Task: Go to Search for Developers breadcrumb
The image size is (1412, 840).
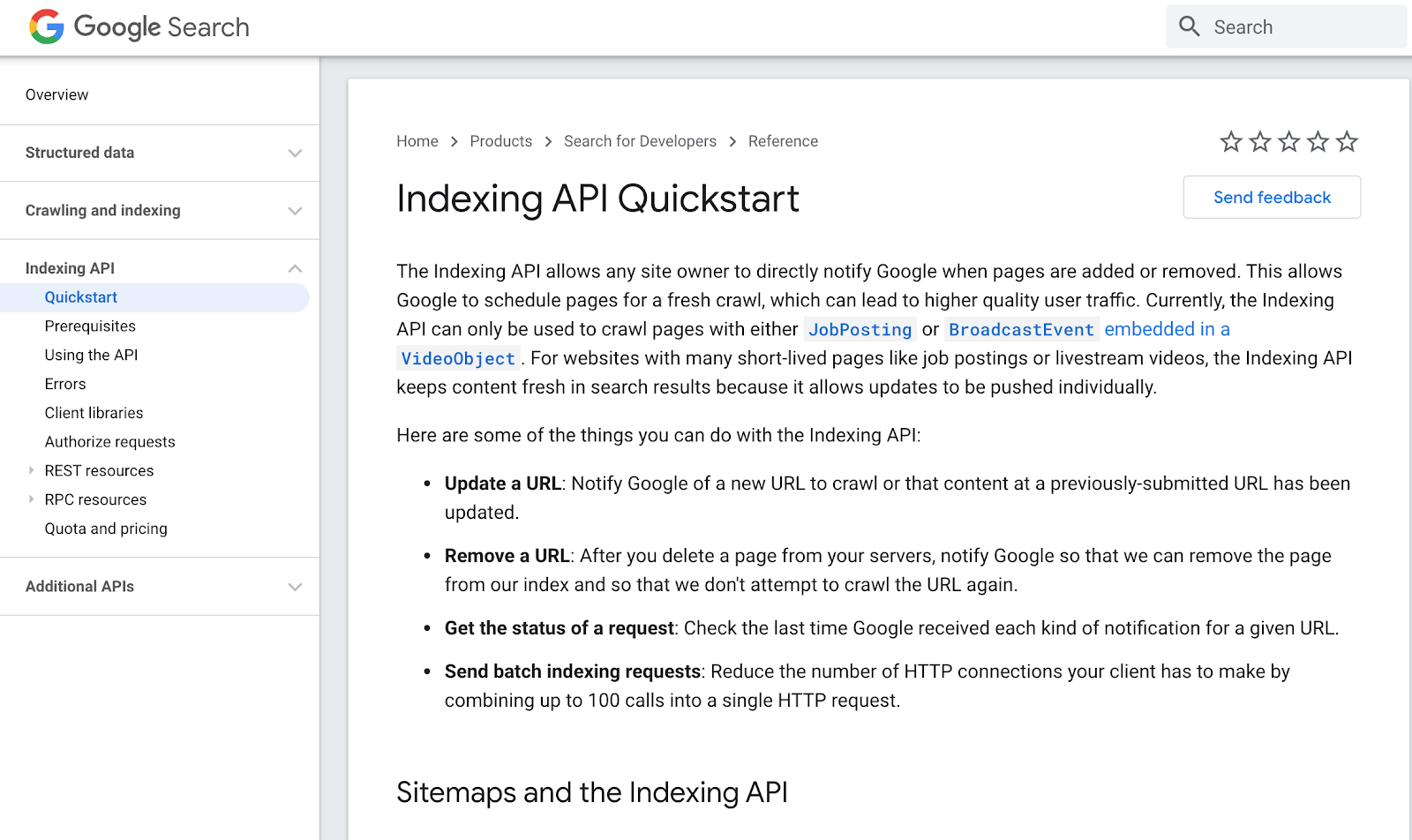Action: [640, 141]
